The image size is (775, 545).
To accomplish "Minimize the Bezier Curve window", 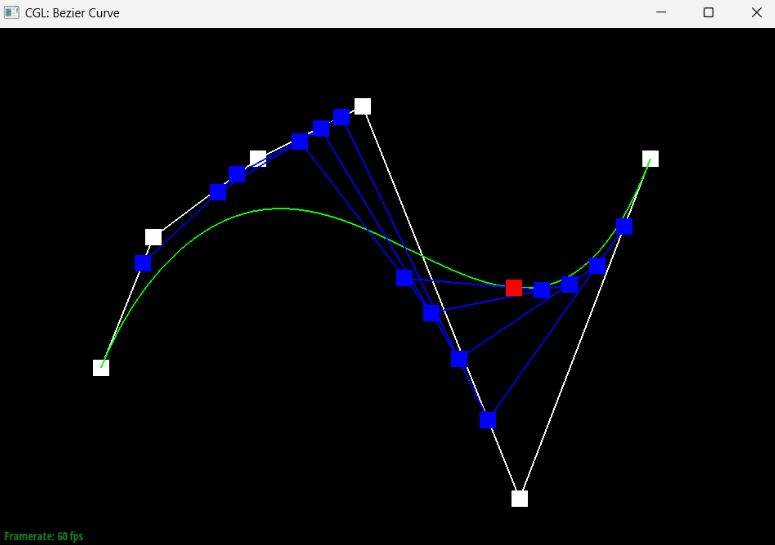I will [x=661, y=13].
